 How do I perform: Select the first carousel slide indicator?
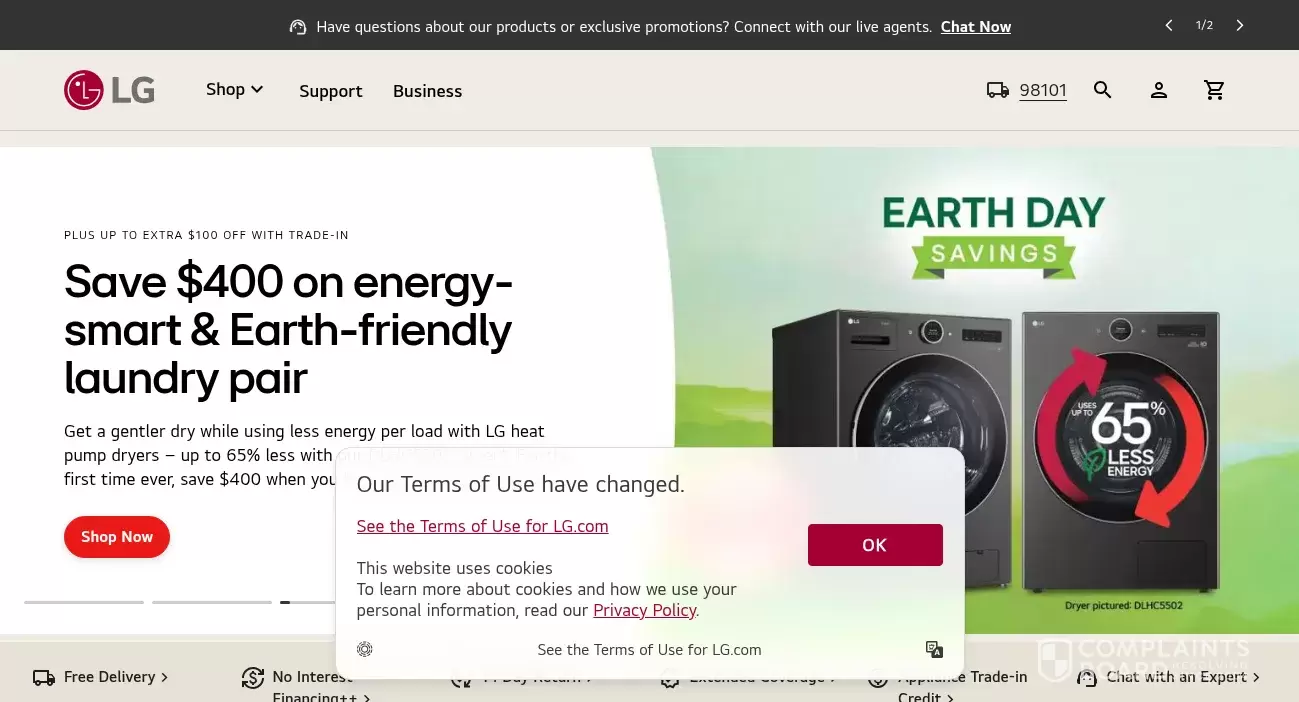point(84,602)
